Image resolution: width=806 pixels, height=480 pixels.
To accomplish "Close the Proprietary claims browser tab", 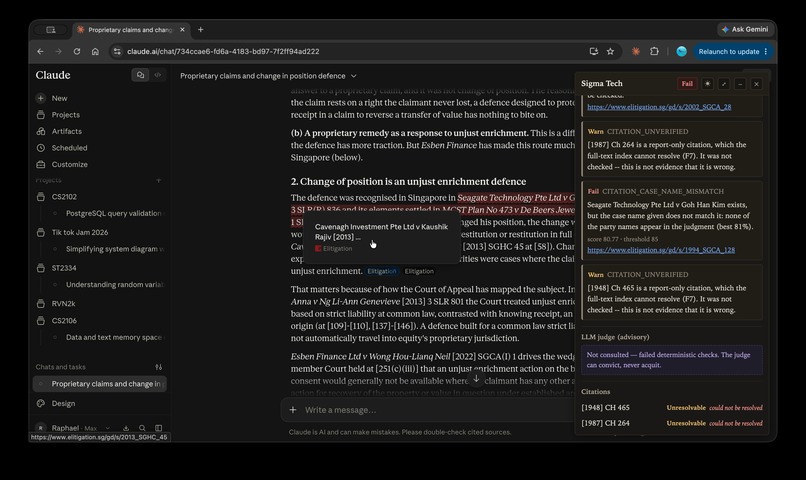I will [182, 30].
